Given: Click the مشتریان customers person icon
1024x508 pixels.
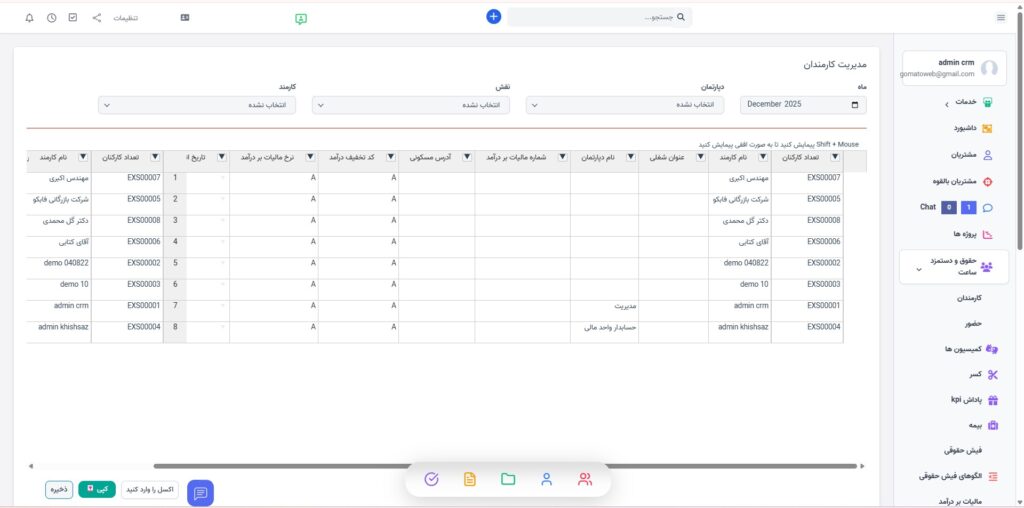Looking at the screenshot, I should click(987, 155).
